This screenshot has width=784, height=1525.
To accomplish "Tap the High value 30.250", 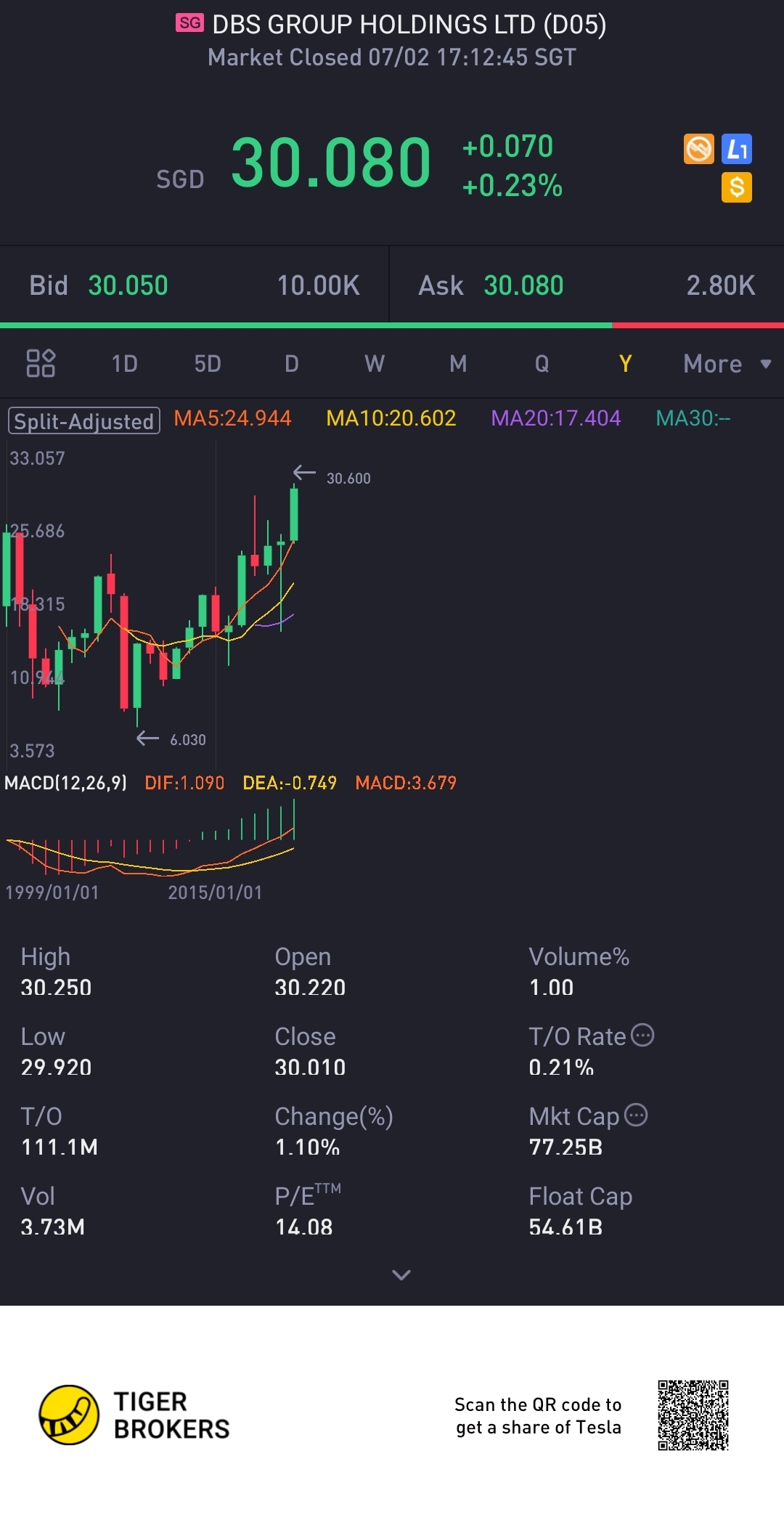I will point(56,988).
